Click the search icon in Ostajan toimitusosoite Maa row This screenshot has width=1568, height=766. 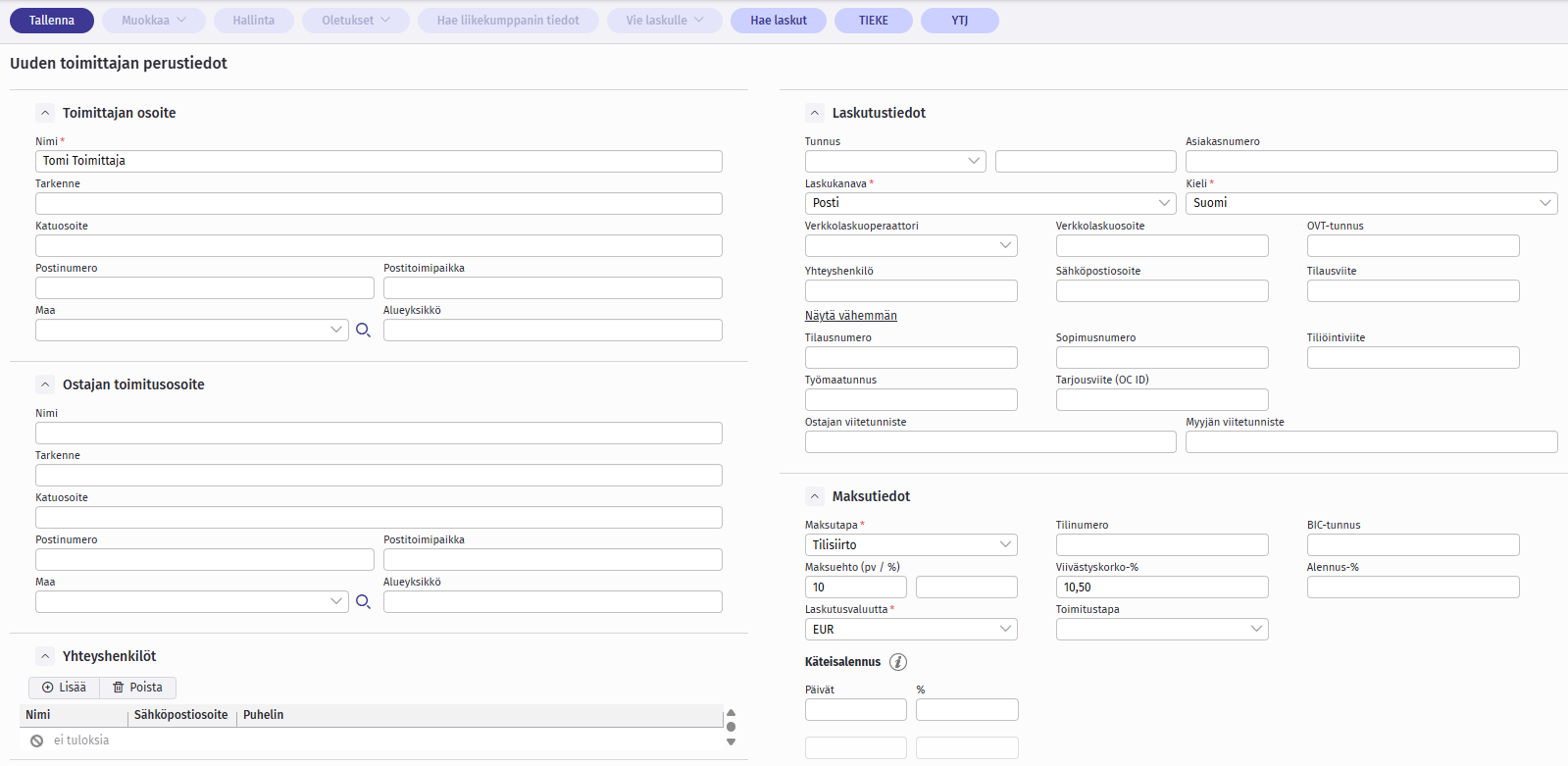pos(363,602)
